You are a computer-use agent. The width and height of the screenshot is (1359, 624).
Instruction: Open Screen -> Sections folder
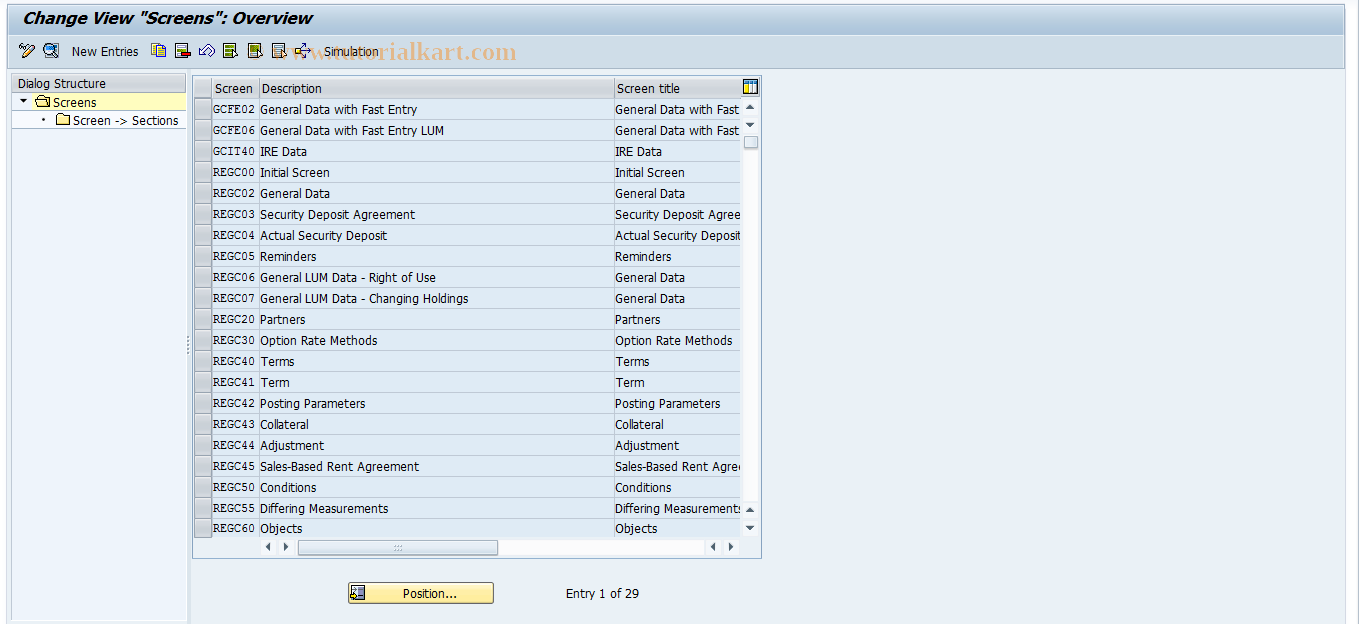[x=117, y=120]
